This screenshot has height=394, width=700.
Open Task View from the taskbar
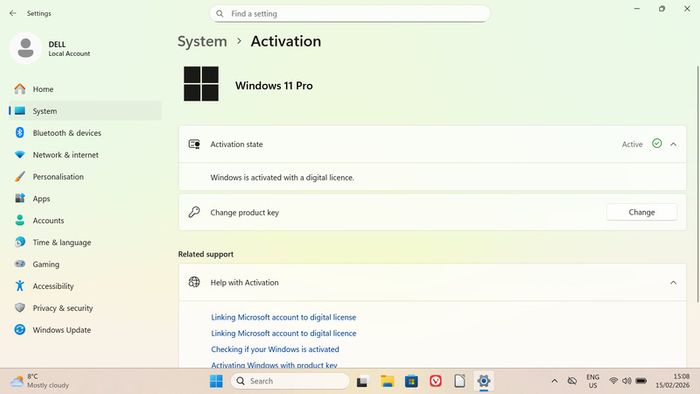(x=362, y=382)
